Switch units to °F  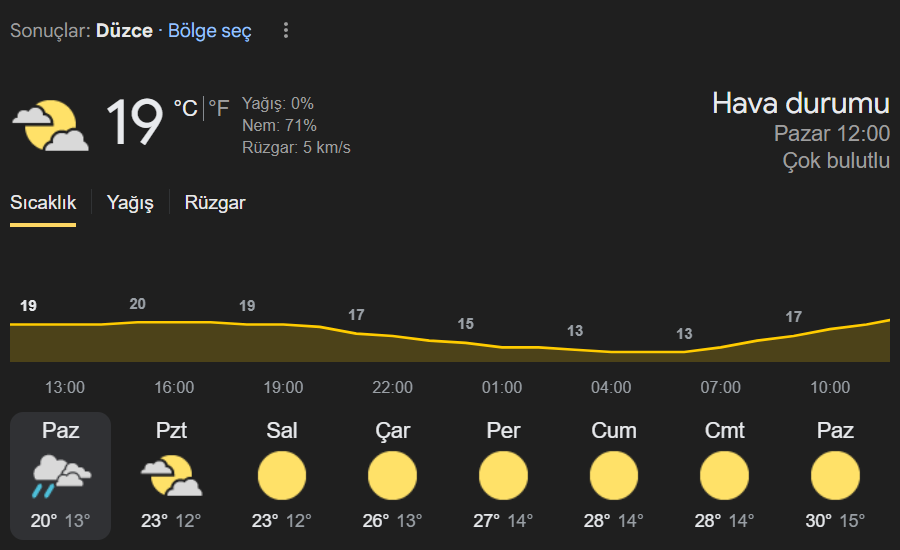pyautogui.click(x=219, y=108)
